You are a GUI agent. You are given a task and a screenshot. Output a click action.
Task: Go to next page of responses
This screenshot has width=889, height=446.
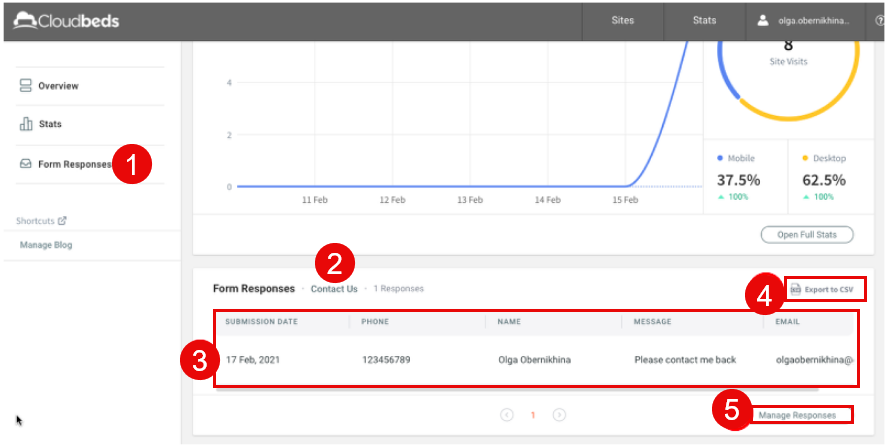(559, 415)
